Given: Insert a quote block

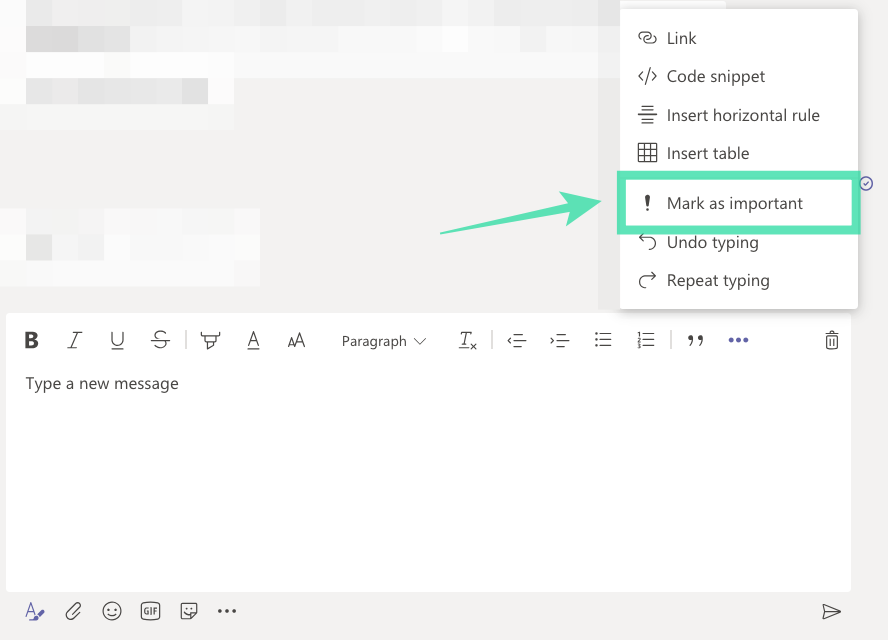Looking at the screenshot, I should [695, 341].
